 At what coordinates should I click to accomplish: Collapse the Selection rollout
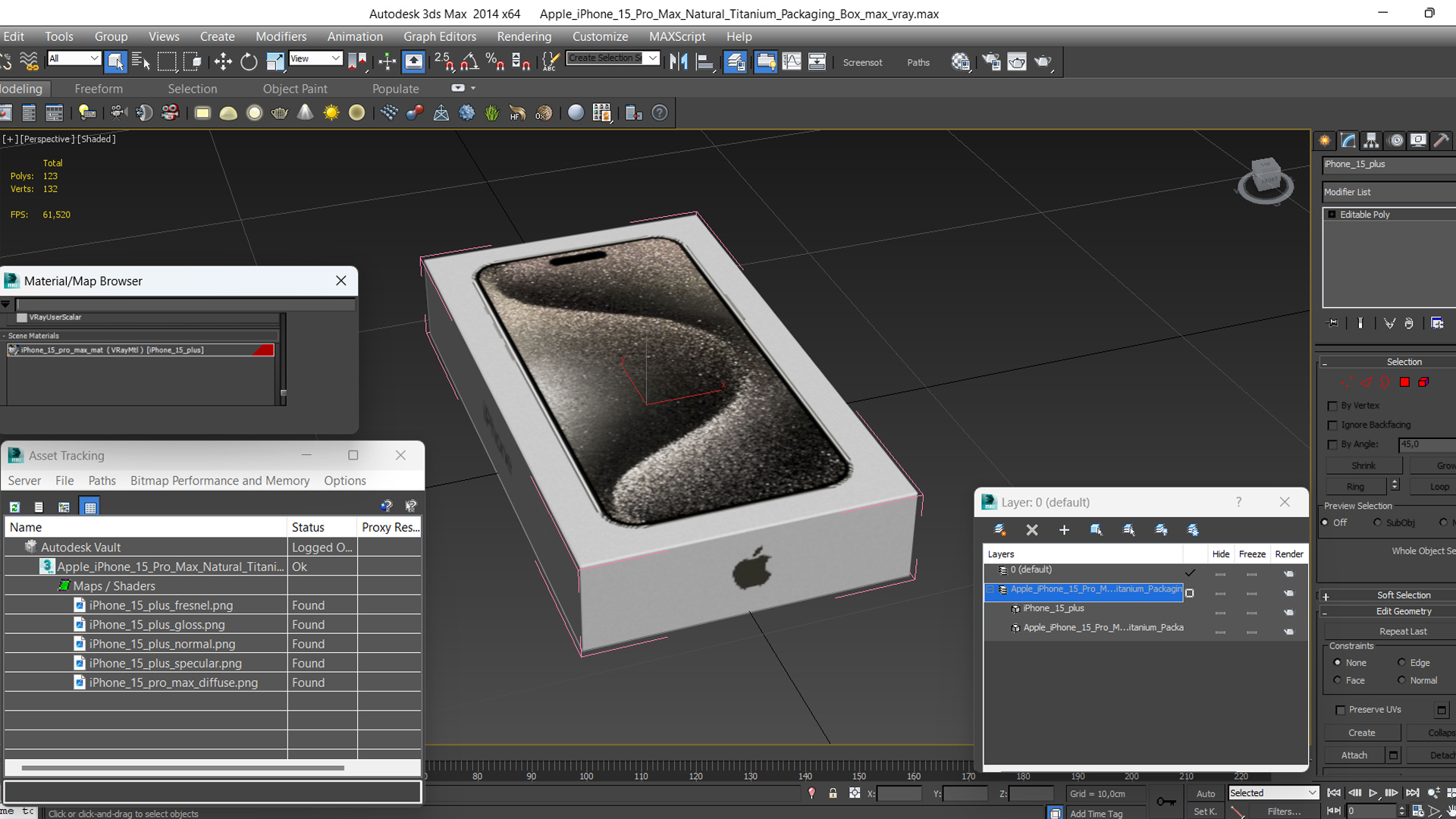(1388, 362)
